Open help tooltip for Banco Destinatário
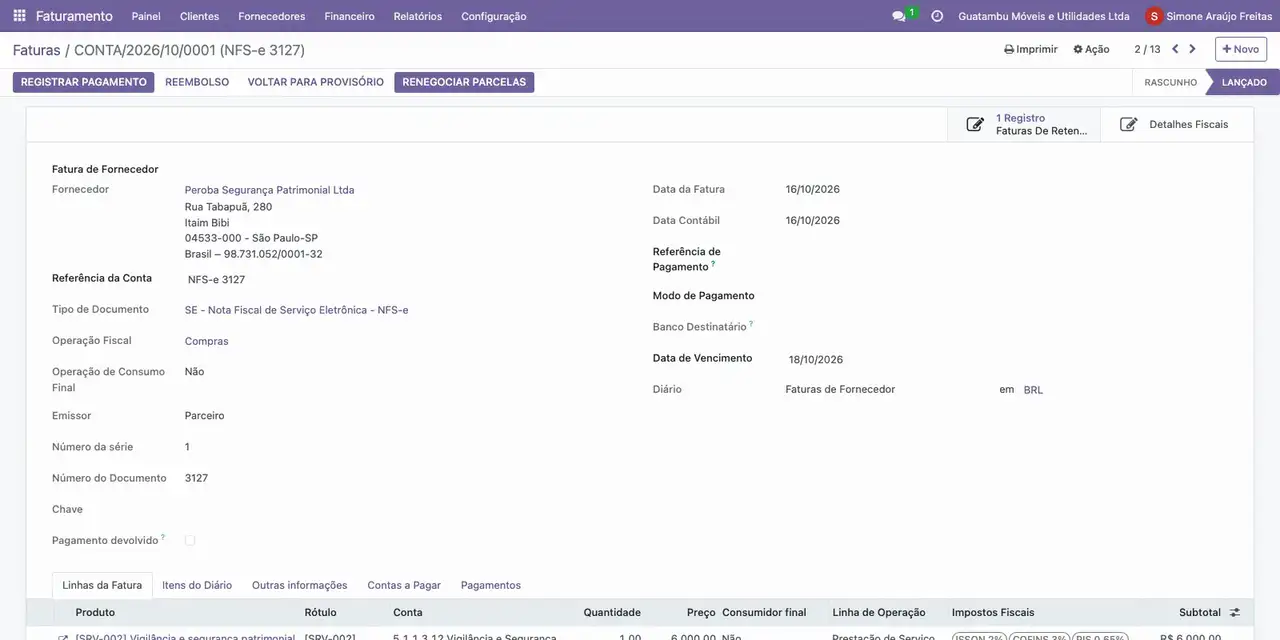Viewport: 1280px width, 640px height. coord(751,324)
